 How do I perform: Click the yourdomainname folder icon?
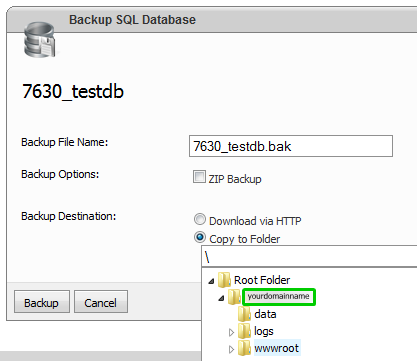(x=234, y=296)
